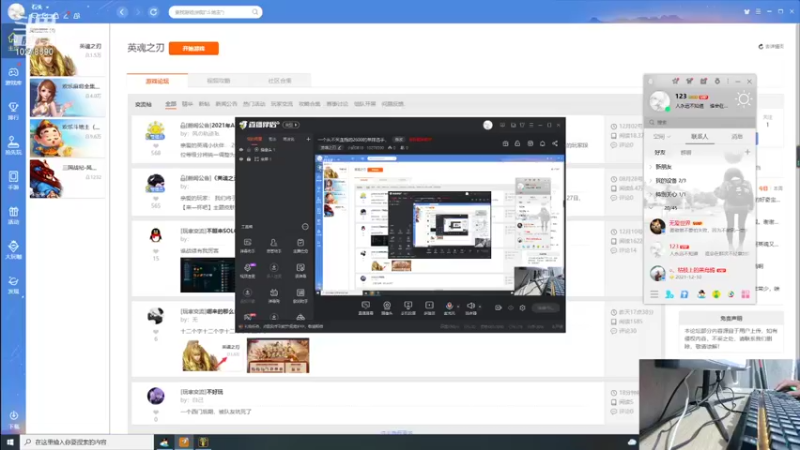
Task: Toggle visibility eye of the 摄像头 source
Action: pyautogui.click(x=241, y=150)
